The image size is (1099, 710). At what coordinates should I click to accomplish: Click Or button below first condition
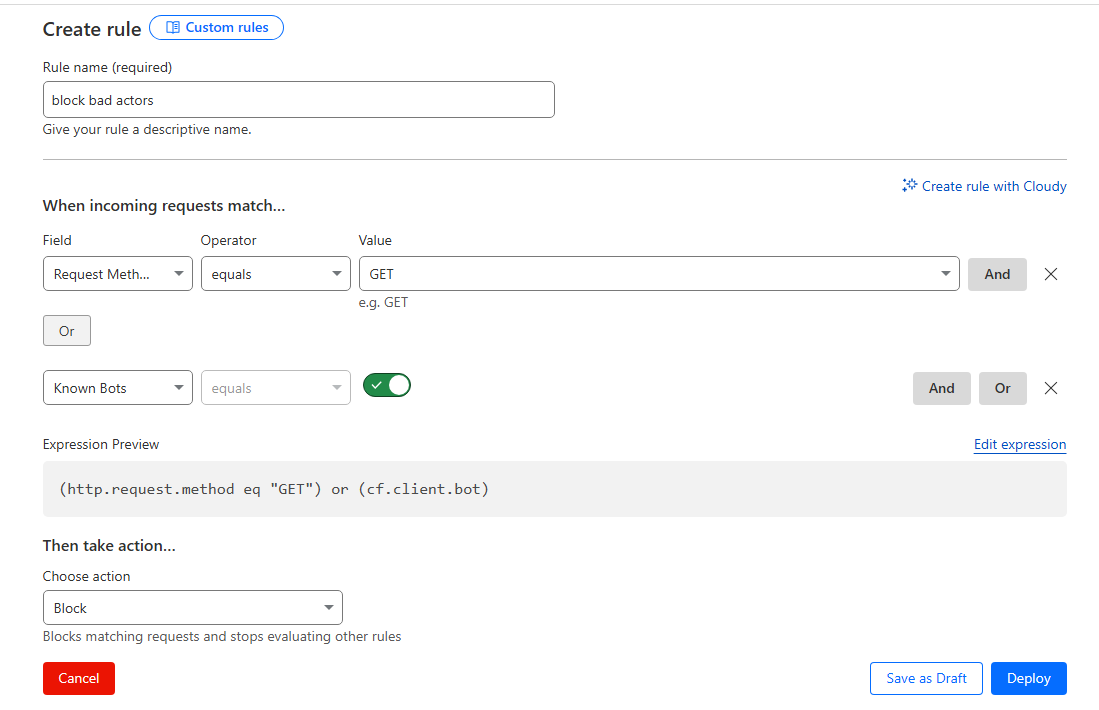[x=67, y=331]
